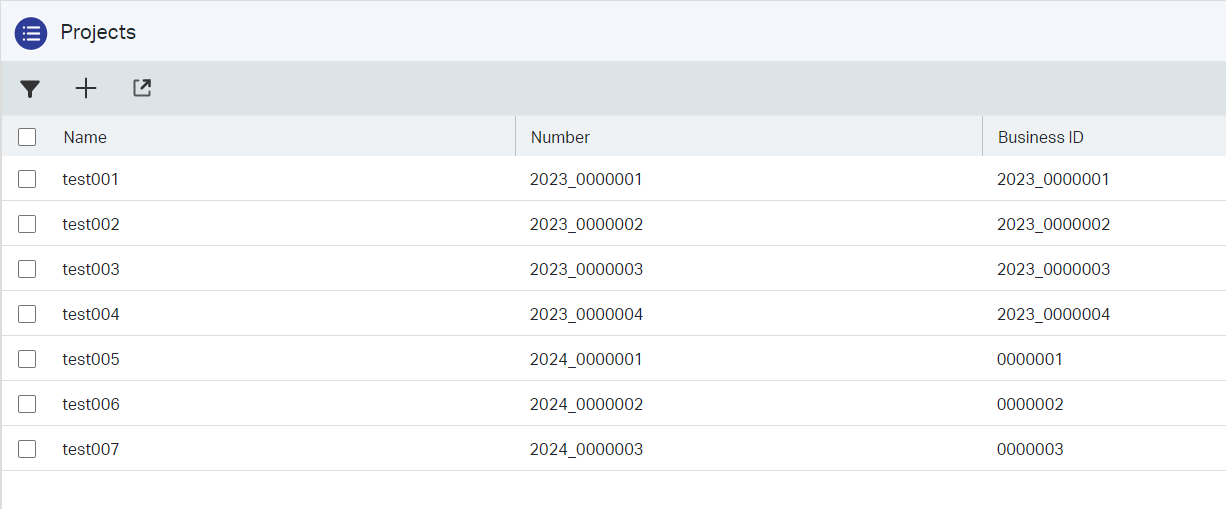Viewport: 1226px width, 509px height.
Task: Check the box for test001
Action: [27, 179]
